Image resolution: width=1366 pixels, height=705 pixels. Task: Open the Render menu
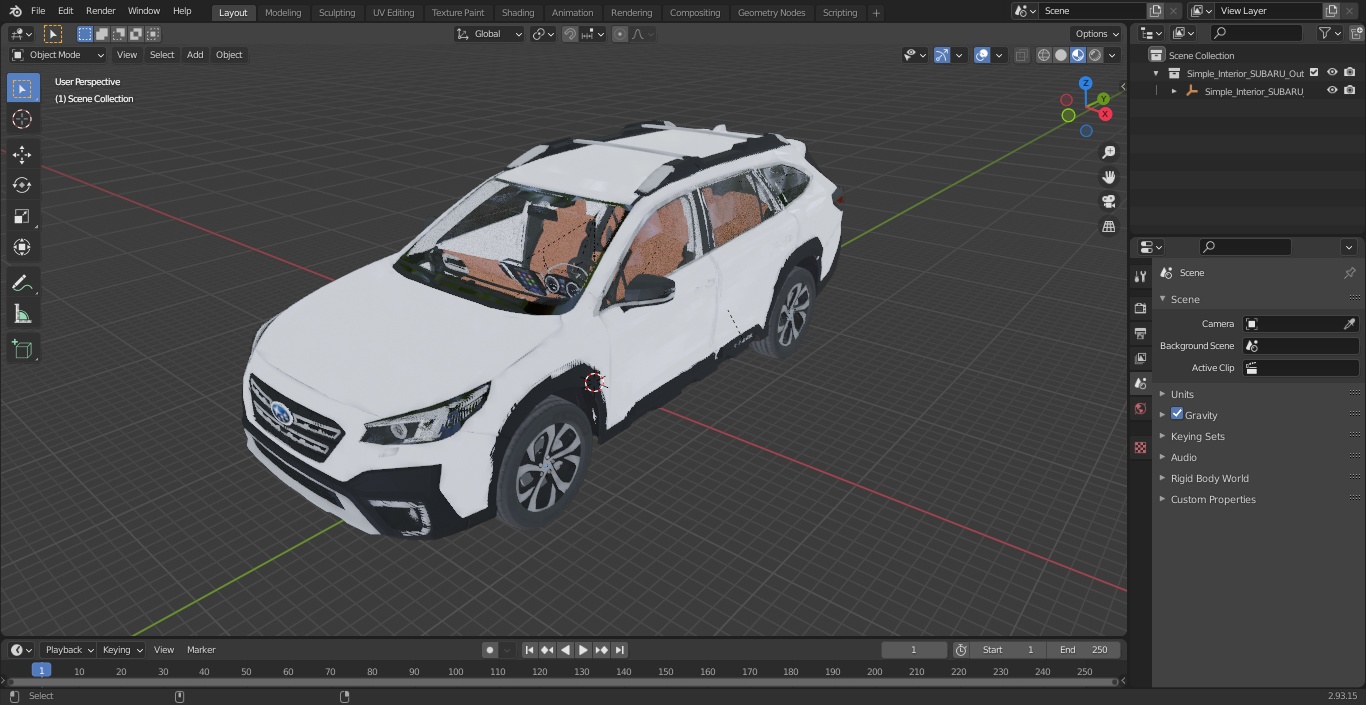coord(100,11)
